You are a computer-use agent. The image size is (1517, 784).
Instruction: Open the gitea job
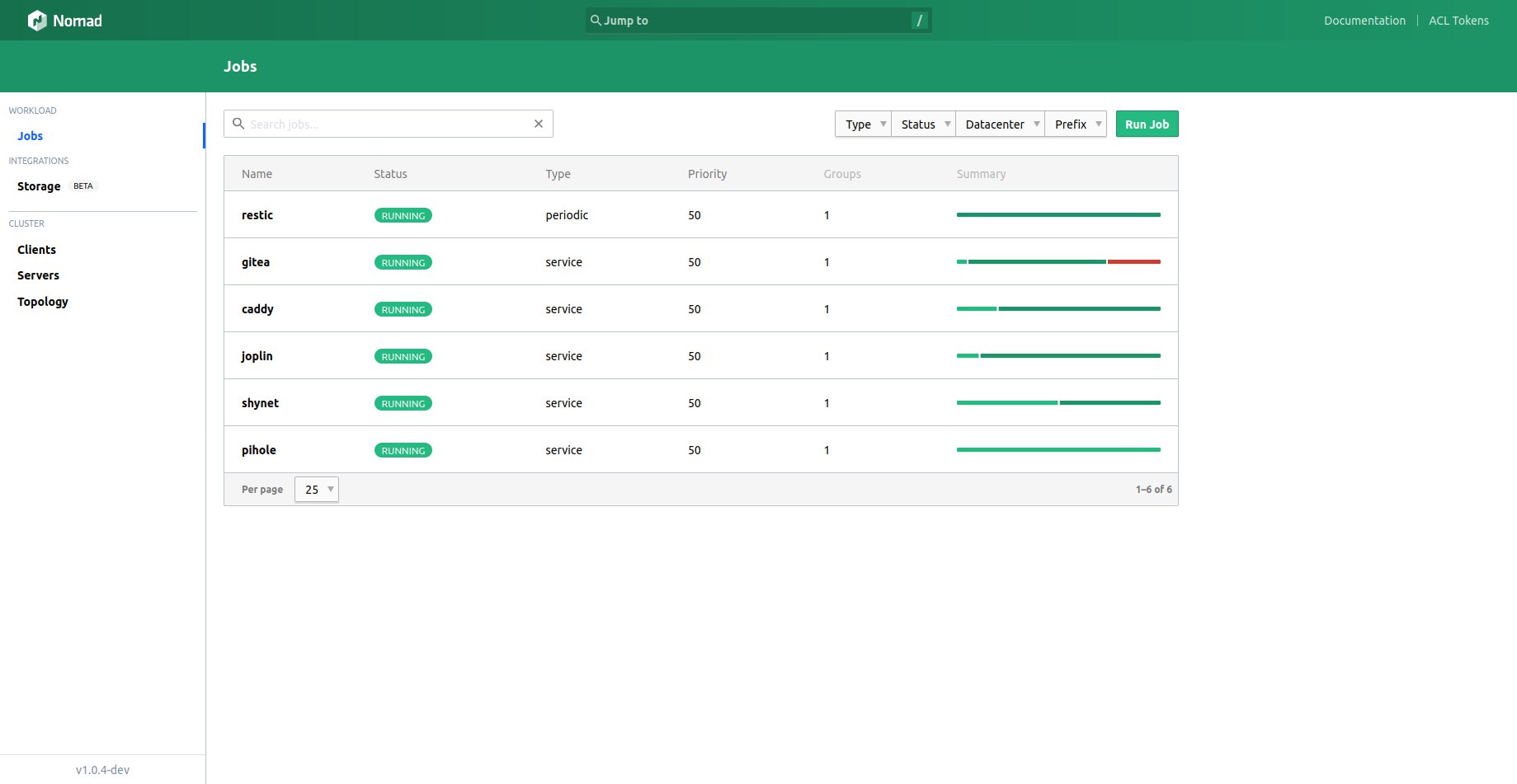click(256, 262)
